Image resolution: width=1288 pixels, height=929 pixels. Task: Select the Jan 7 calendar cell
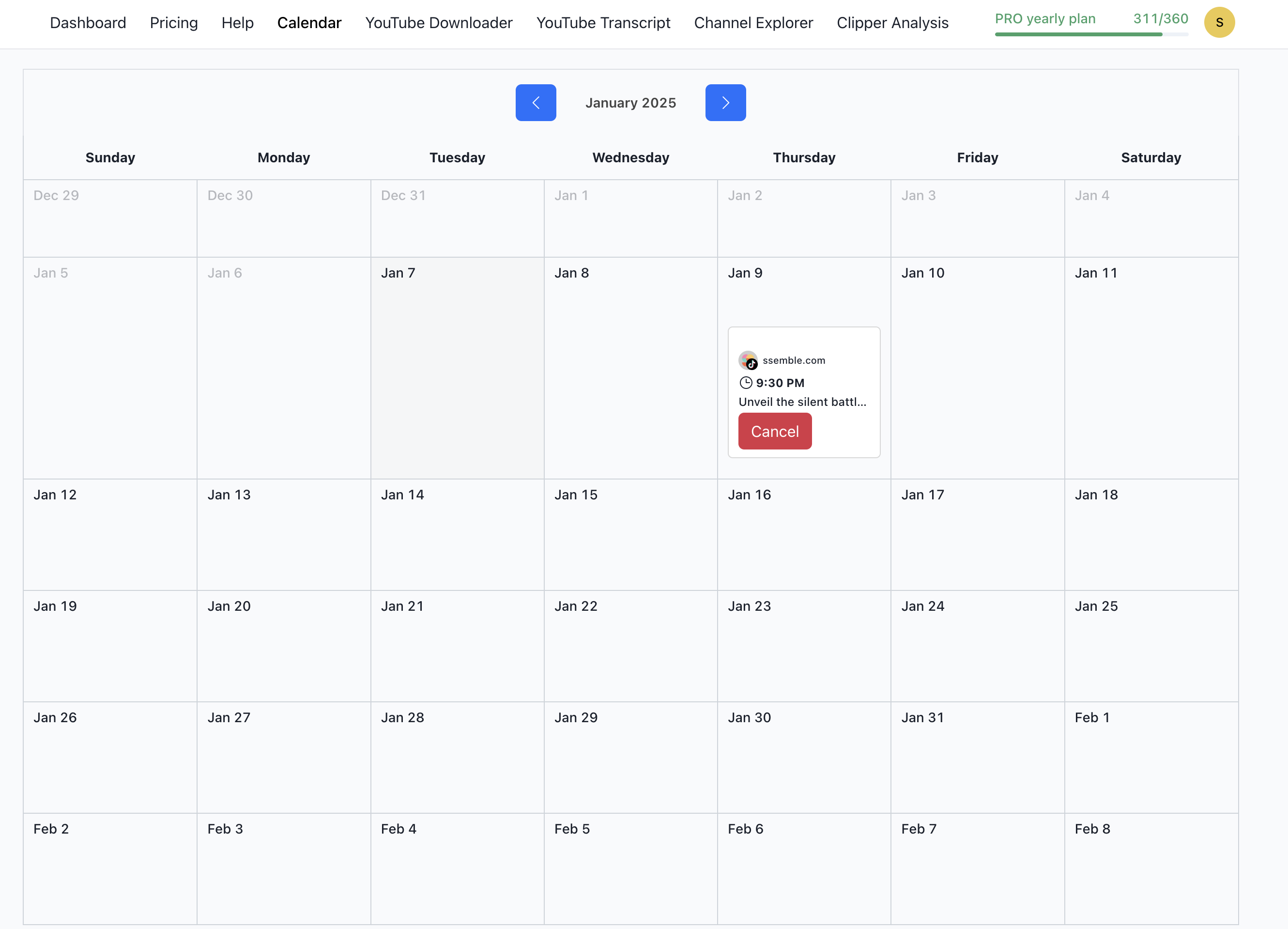[x=457, y=370]
